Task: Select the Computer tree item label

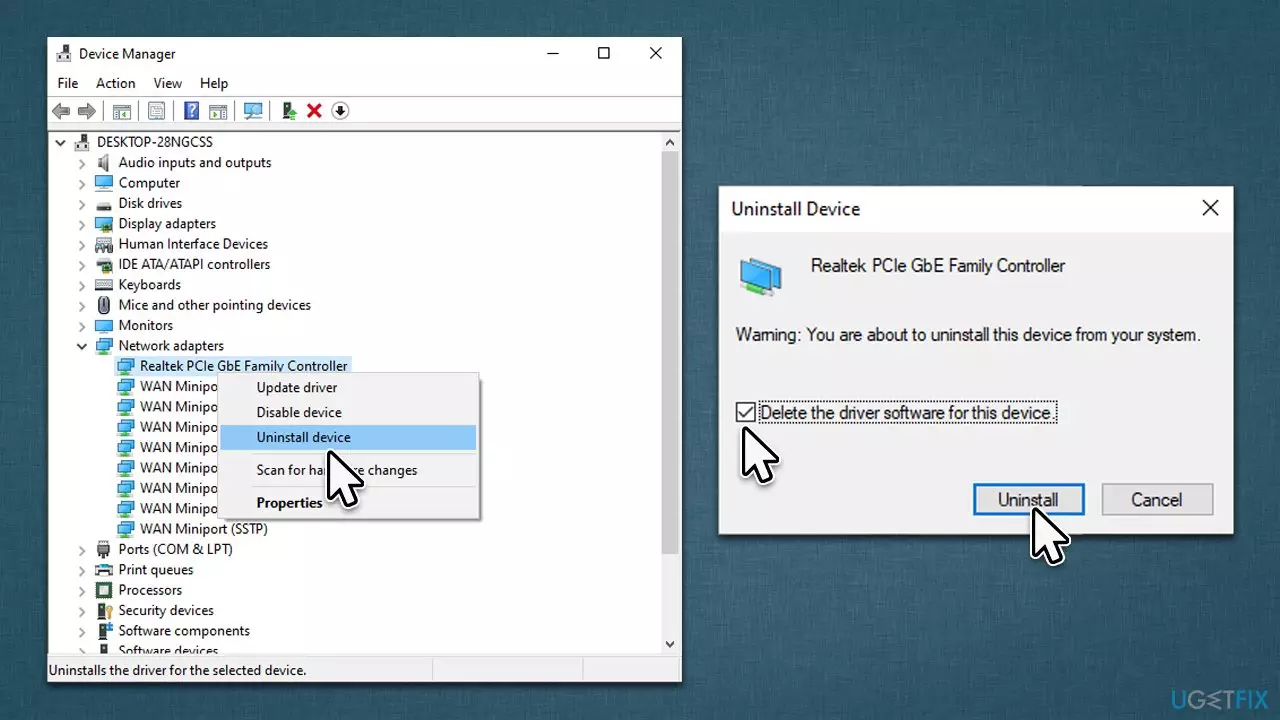Action: click(x=149, y=183)
